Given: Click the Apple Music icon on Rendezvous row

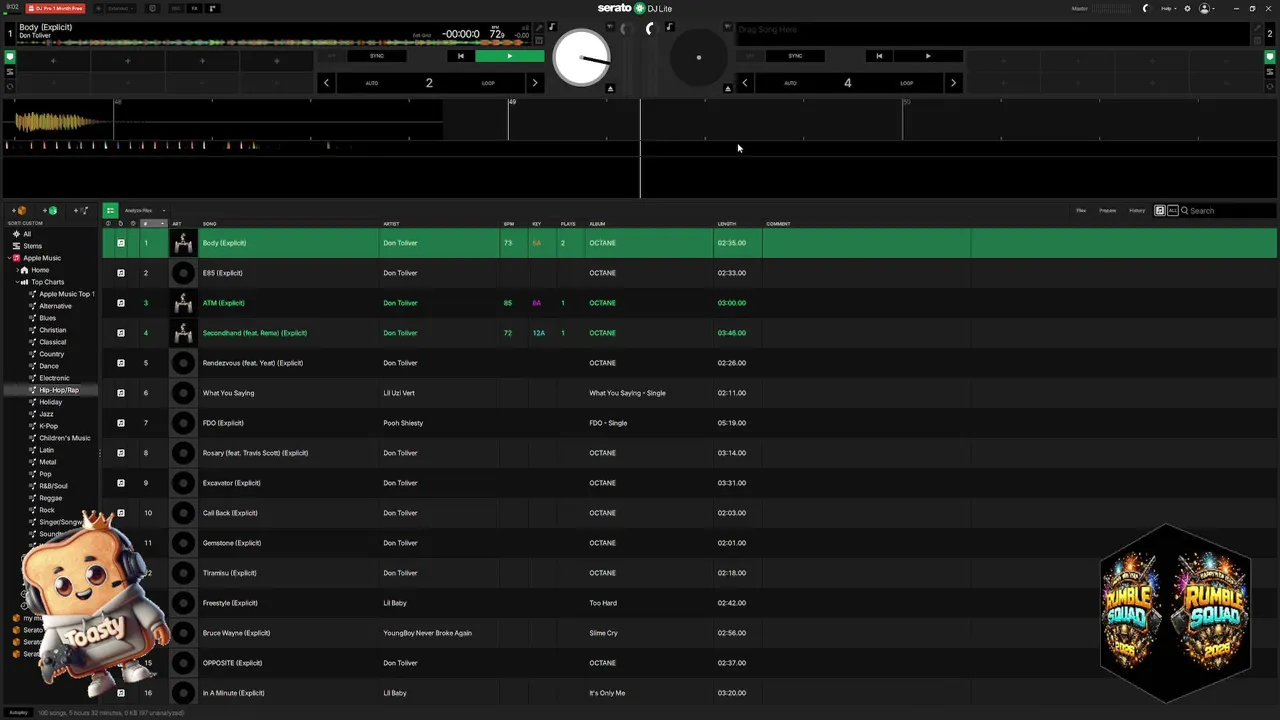Looking at the screenshot, I should (x=121, y=363).
